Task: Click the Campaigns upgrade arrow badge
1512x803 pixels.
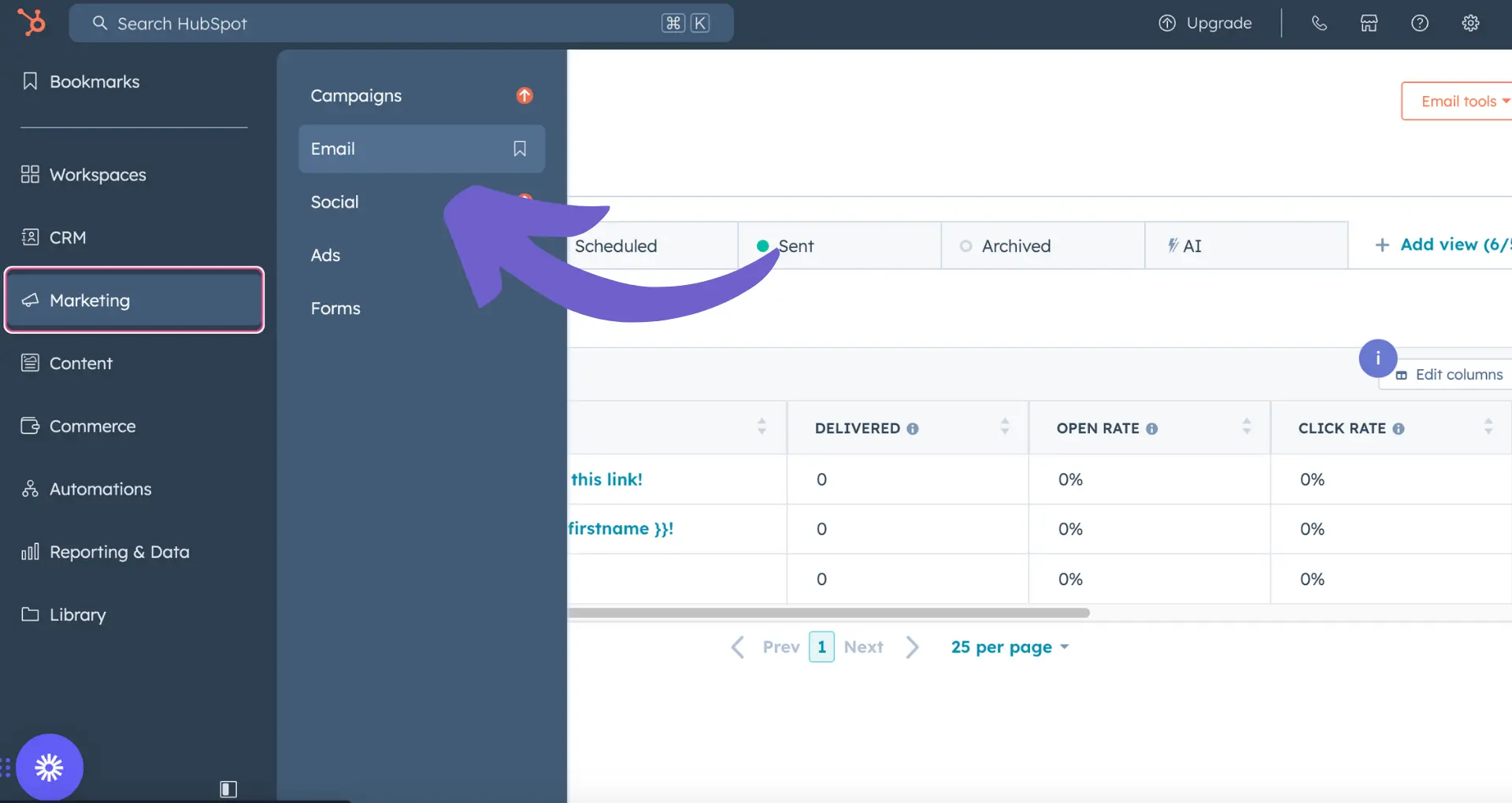Action: pyautogui.click(x=524, y=95)
